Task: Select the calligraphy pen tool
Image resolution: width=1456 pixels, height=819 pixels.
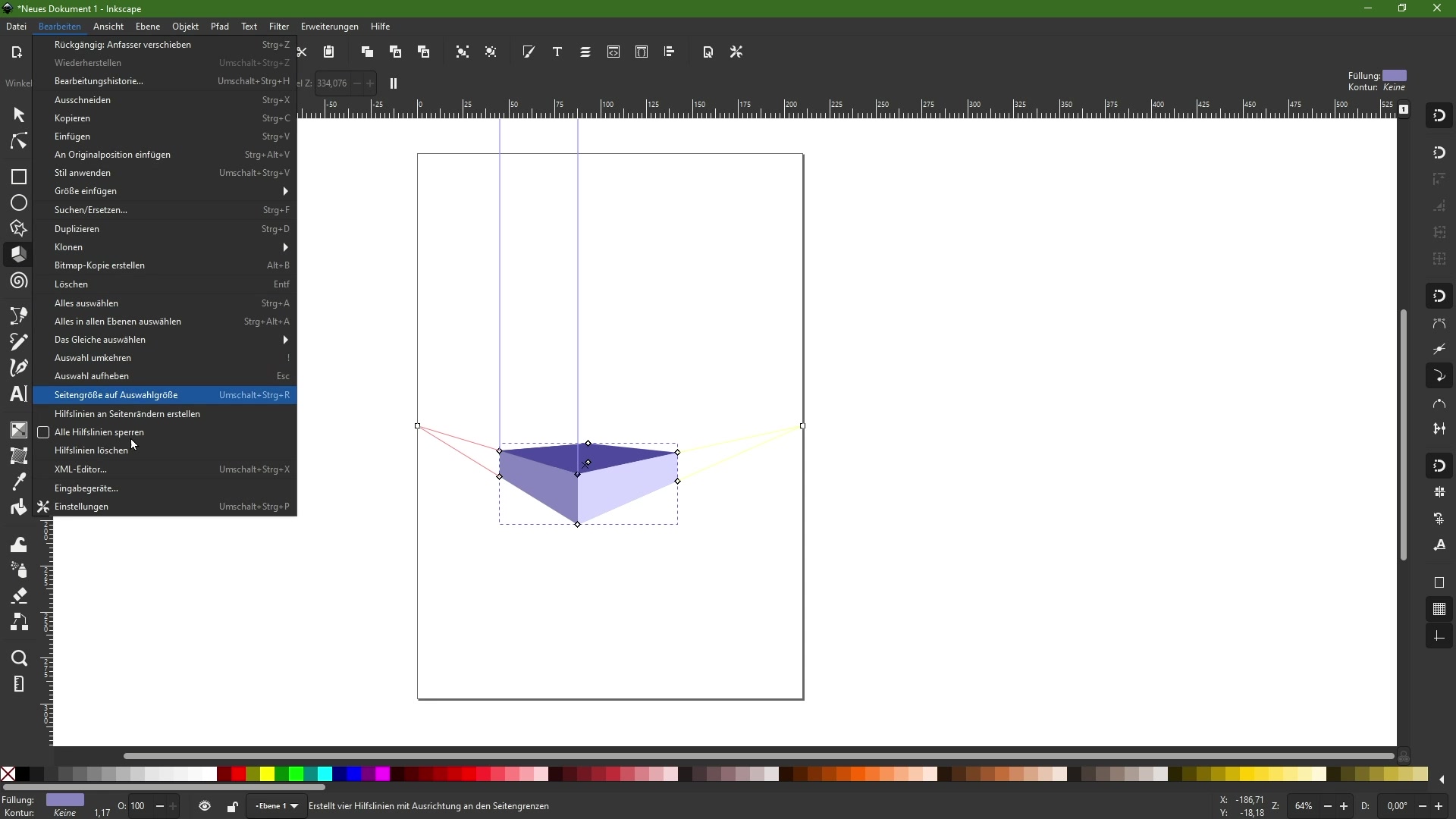Action: 18,368
